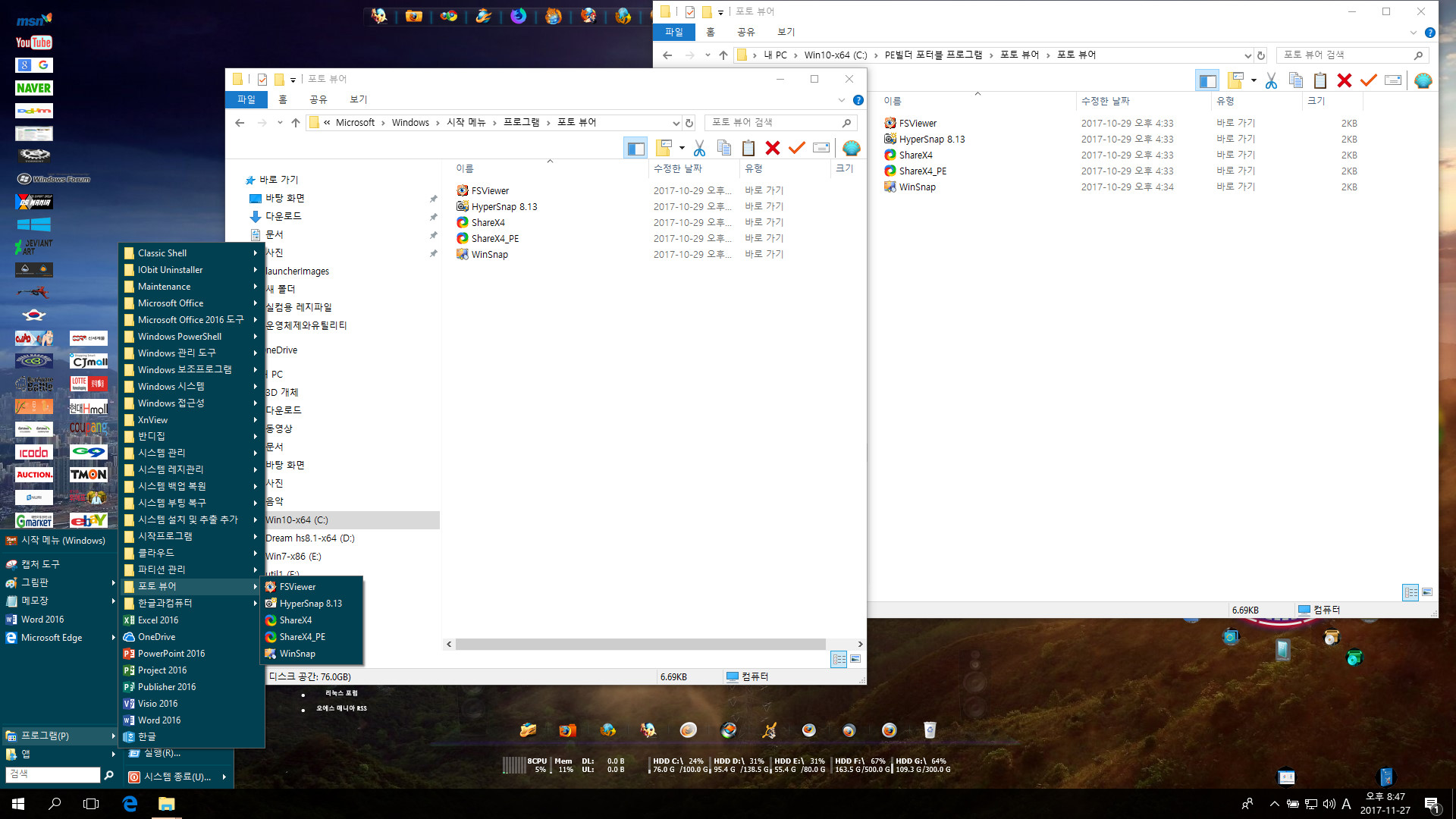Expand Classic Shell submenu in programs list
Screen dimensions: 1456x819
(256, 253)
